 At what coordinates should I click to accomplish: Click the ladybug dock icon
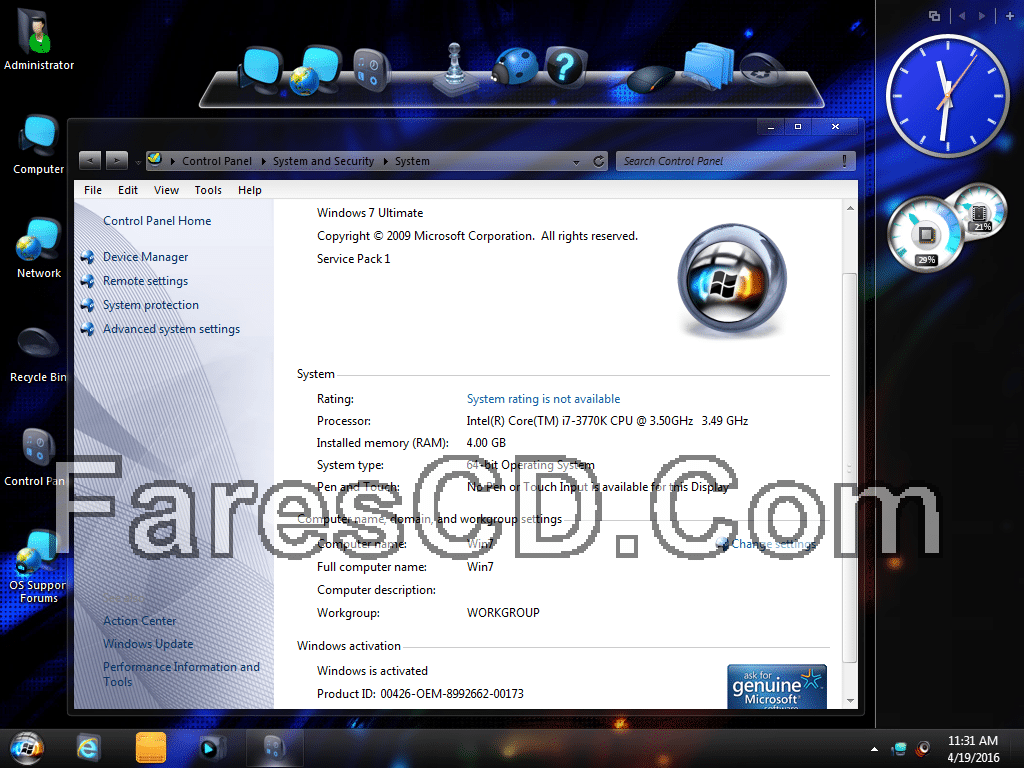point(515,67)
